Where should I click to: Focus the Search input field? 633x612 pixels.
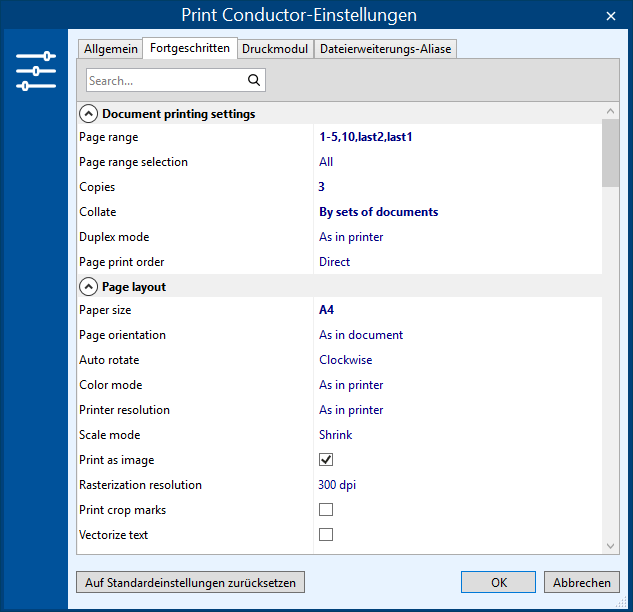pyautogui.click(x=176, y=80)
